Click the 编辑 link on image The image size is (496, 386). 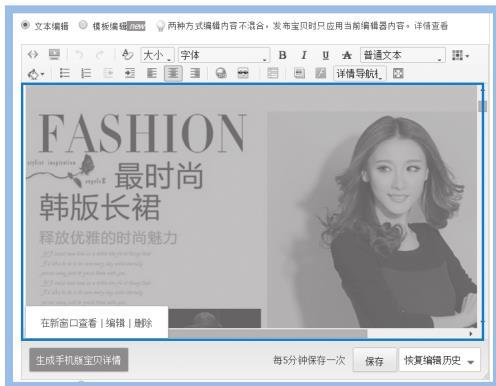pos(115,323)
